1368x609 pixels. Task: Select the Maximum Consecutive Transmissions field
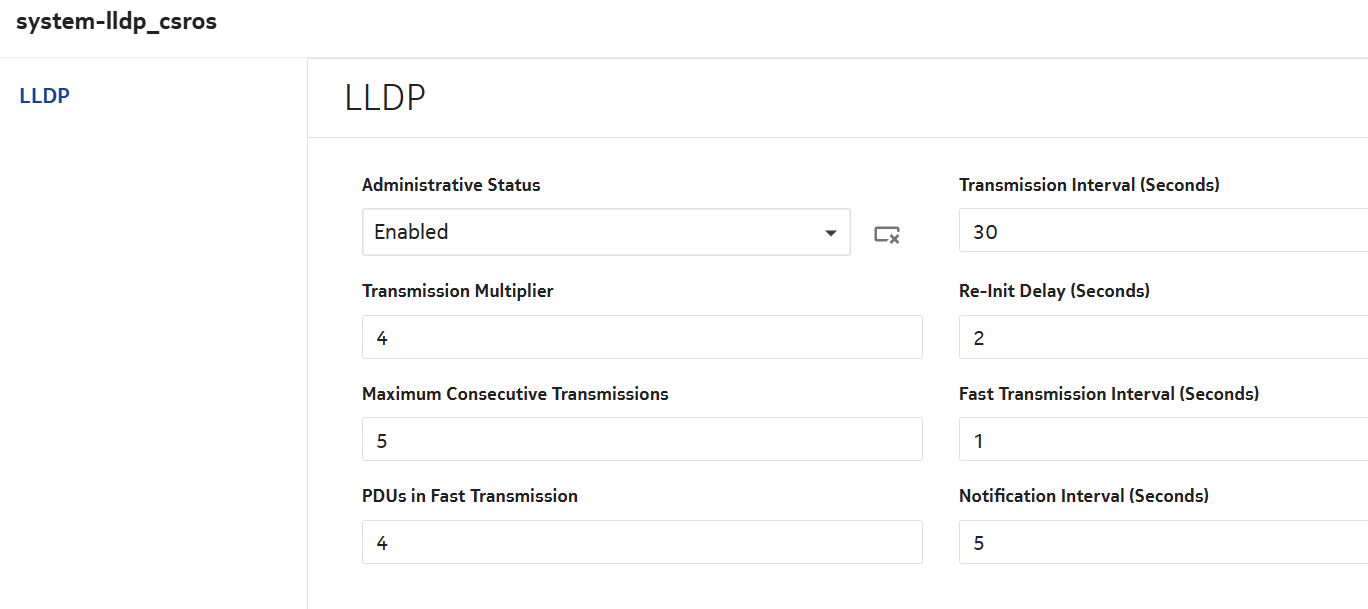click(641, 440)
